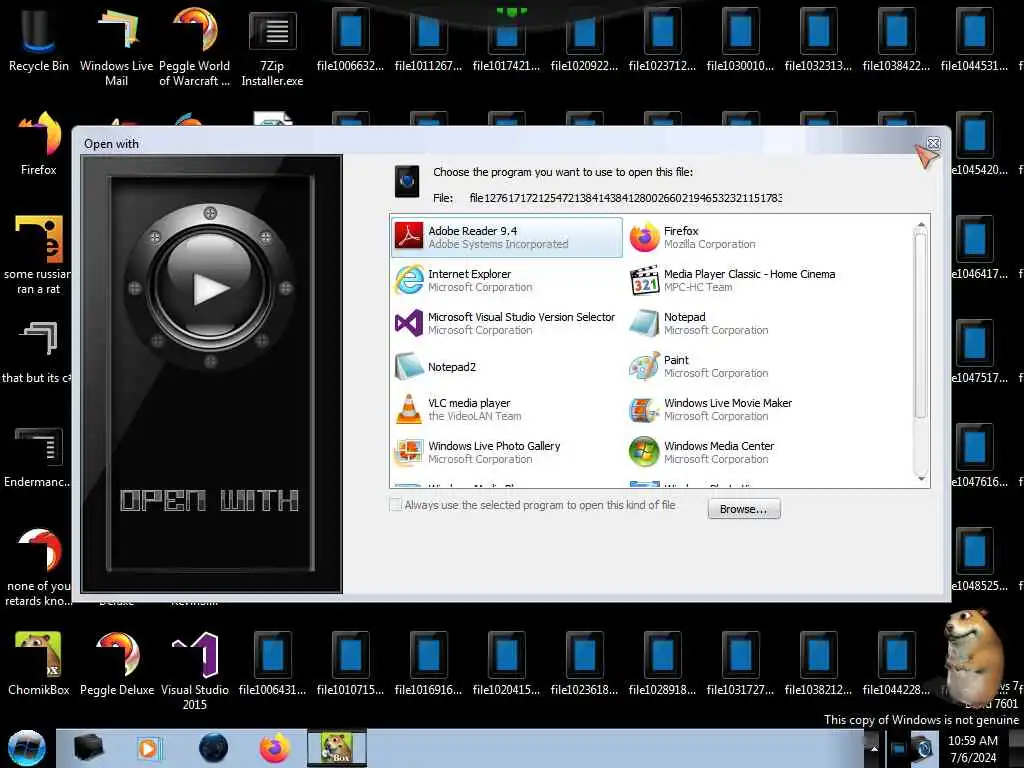Select desktop file file1006431...
This screenshot has height=768, width=1024.
pyautogui.click(x=272, y=664)
